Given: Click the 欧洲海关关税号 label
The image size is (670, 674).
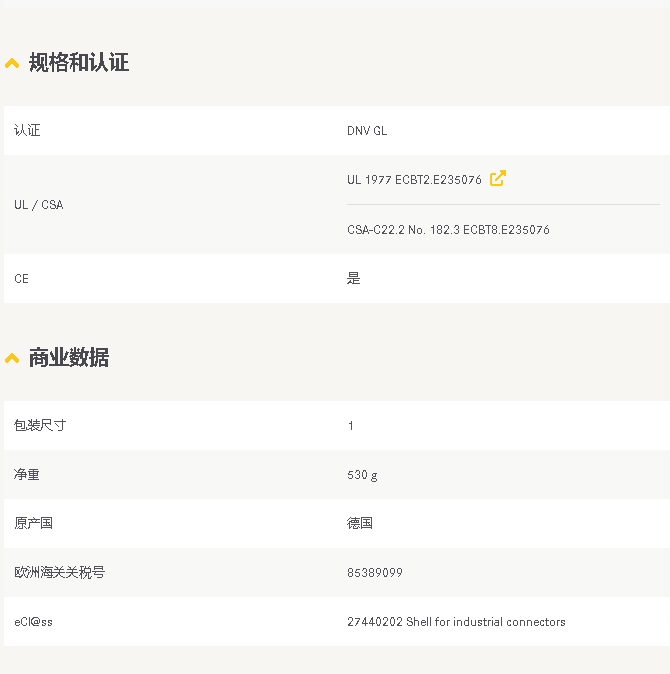Looking at the screenshot, I should coord(59,572).
